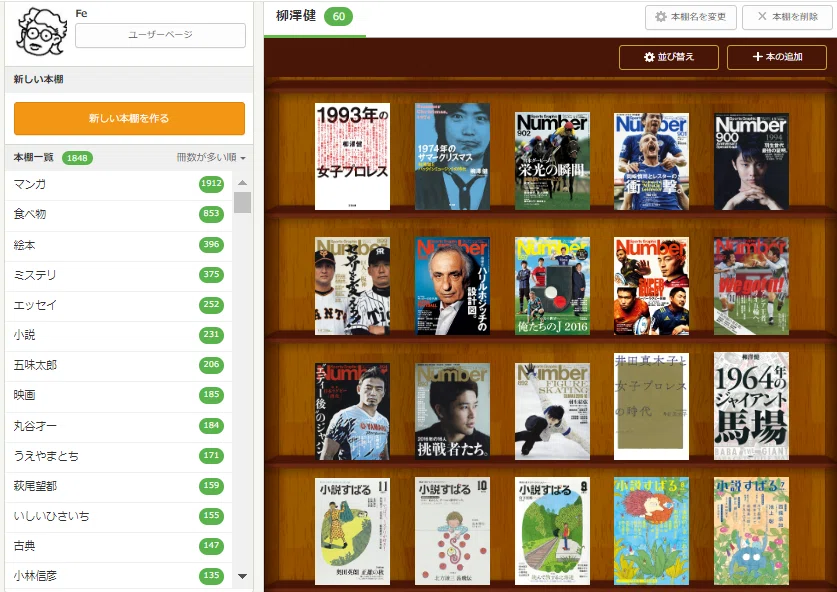Select the マンガ bookshelf row
This screenshot has width=837, height=592.
[119, 185]
